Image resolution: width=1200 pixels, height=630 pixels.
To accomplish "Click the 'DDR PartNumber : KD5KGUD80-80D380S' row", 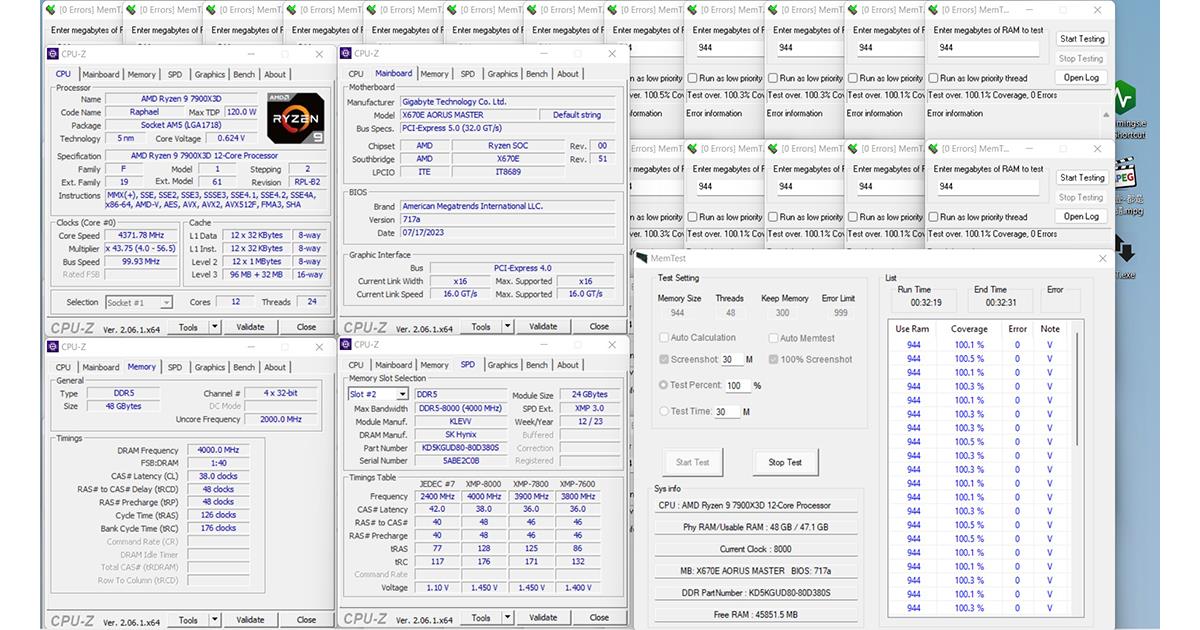I will tap(755, 593).
